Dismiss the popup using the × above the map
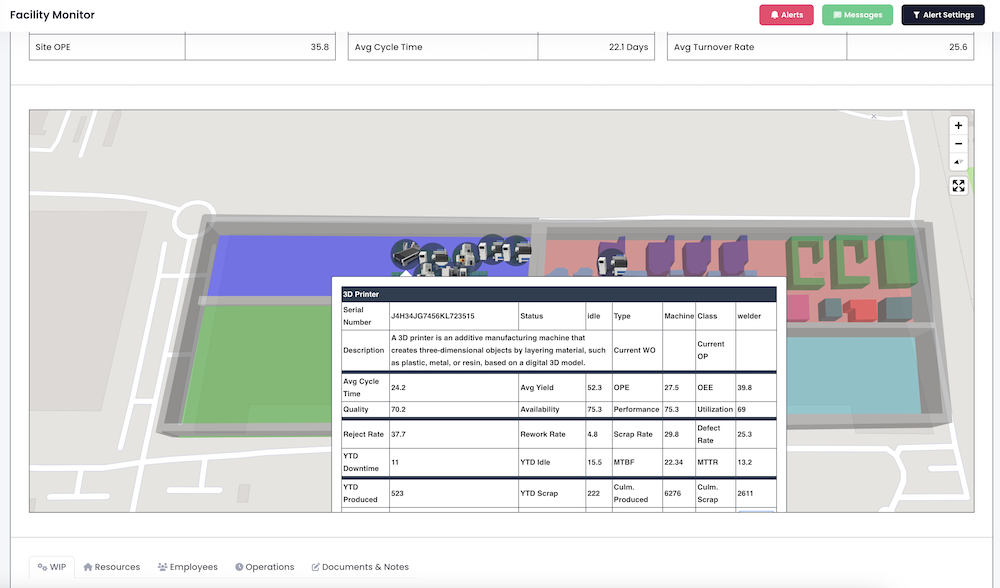This screenshot has height=588, width=1000. 875,116
